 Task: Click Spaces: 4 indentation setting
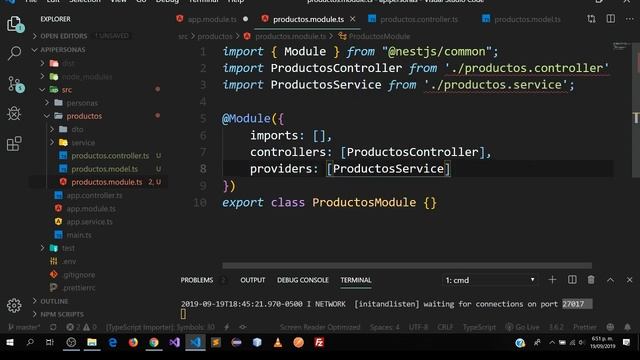pos(385,327)
